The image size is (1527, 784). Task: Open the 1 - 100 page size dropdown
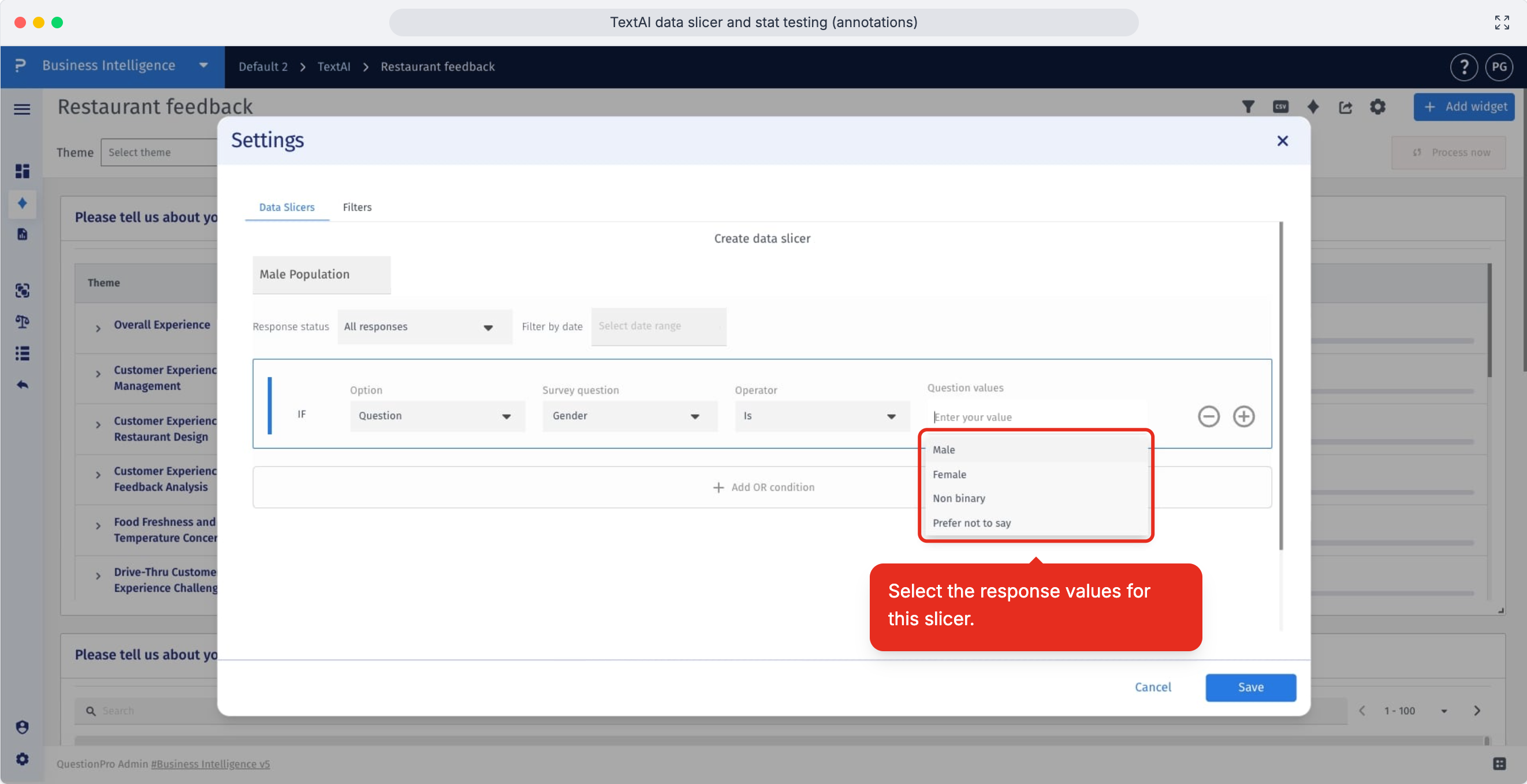pos(1415,711)
